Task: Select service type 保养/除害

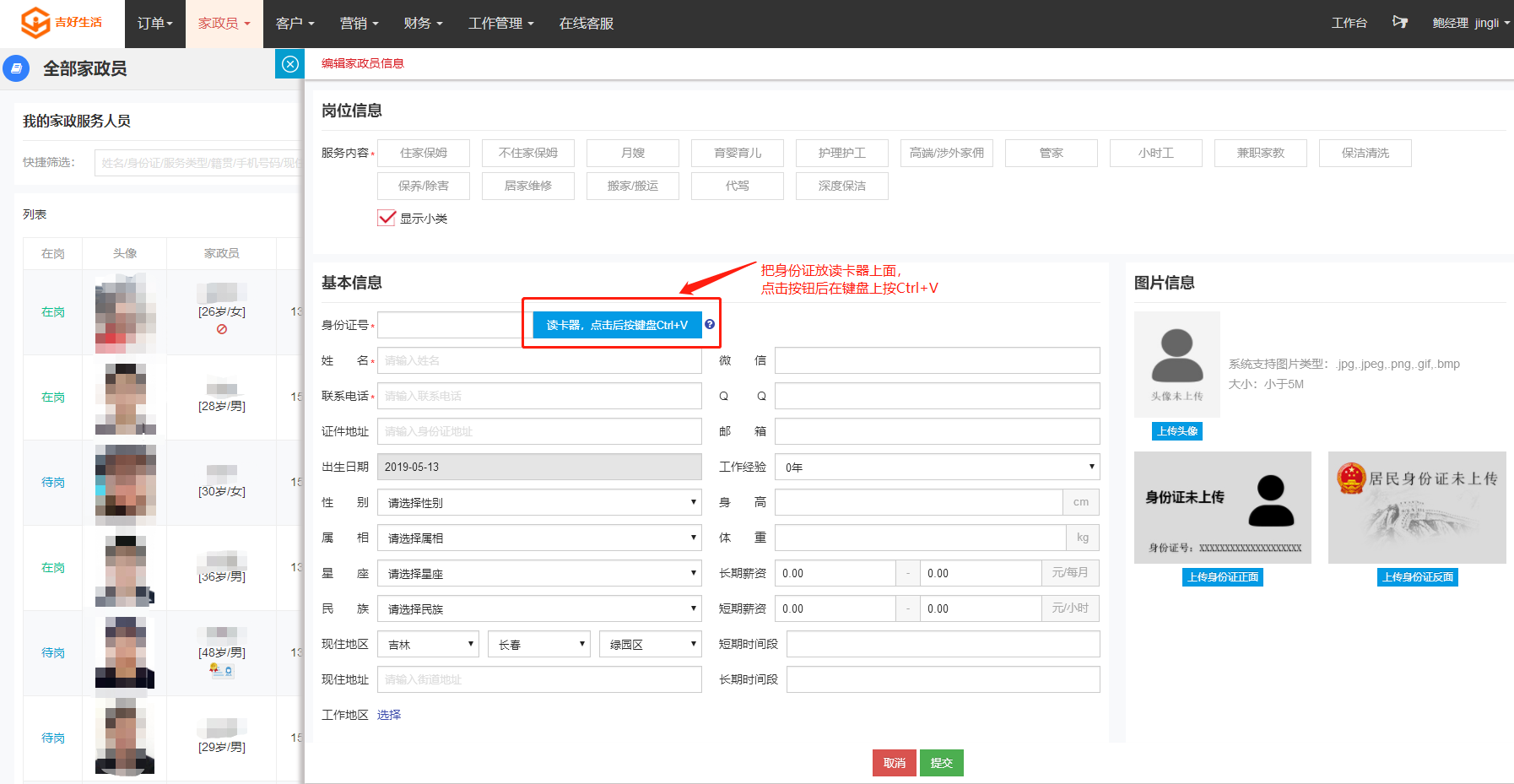Action: (424, 186)
